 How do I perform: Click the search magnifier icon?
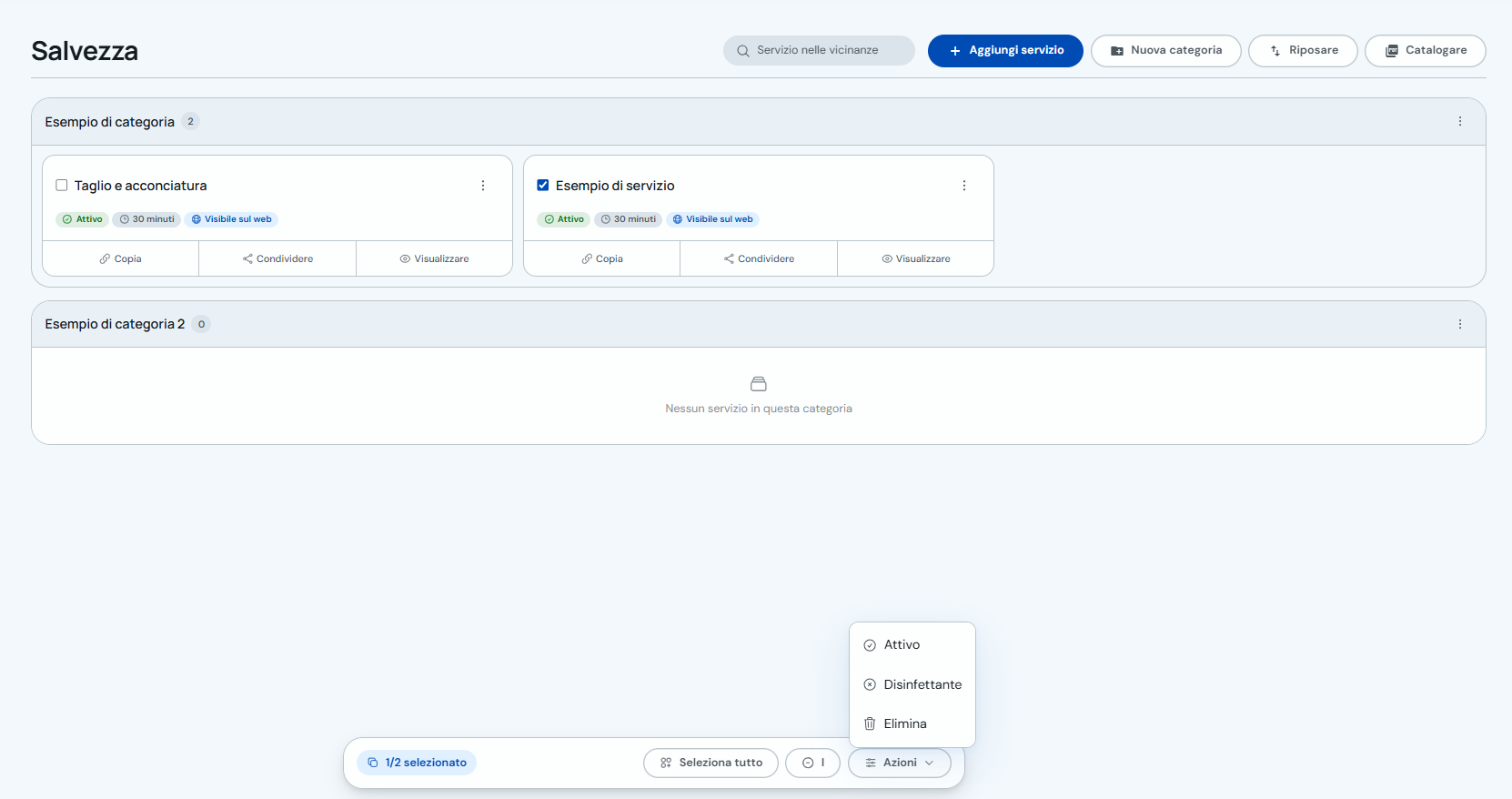[743, 51]
